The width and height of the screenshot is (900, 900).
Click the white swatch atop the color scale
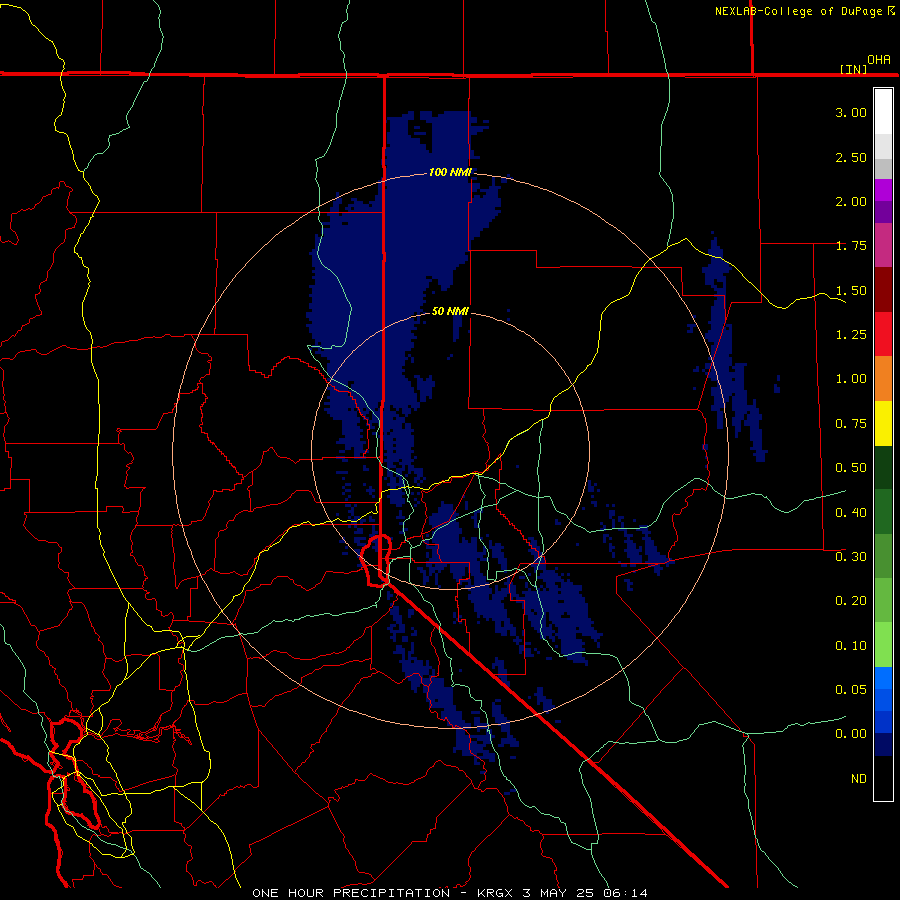click(883, 111)
